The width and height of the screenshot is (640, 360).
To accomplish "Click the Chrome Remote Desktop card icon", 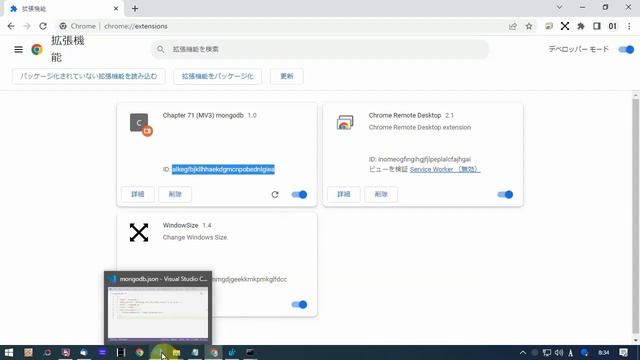I will [345, 122].
